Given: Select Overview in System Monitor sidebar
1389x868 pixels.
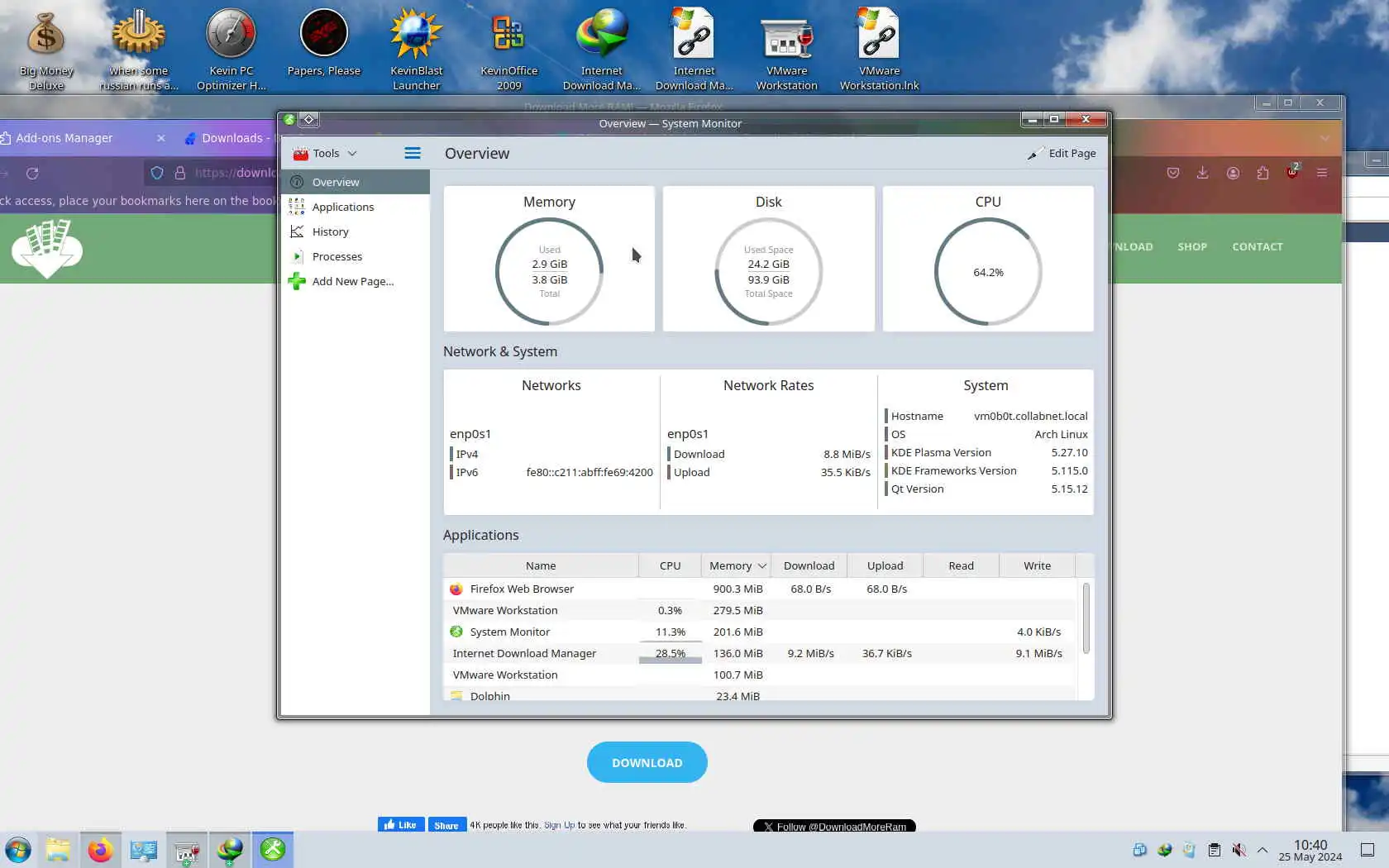Looking at the screenshot, I should tap(356, 182).
